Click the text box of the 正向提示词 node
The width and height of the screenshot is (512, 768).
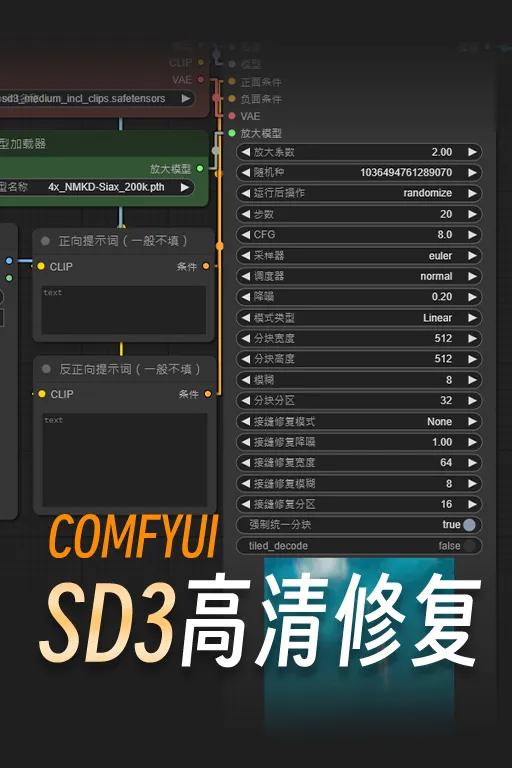coord(123,310)
